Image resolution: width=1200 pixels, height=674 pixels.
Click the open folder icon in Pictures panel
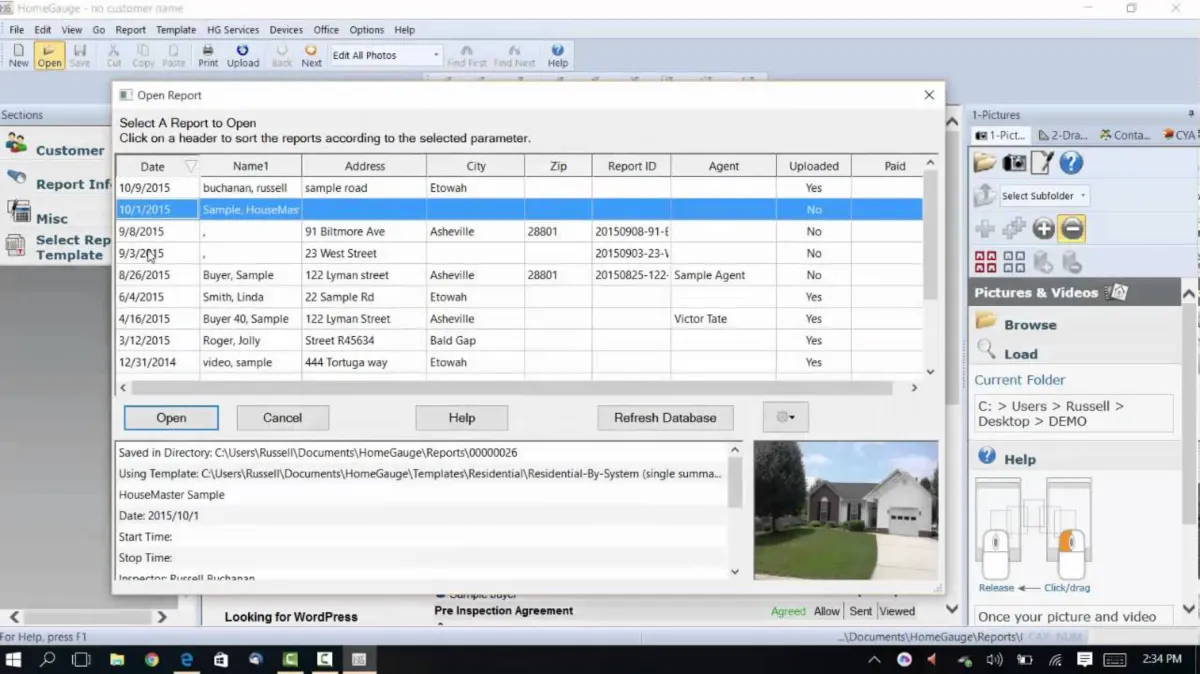click(986, 163)
